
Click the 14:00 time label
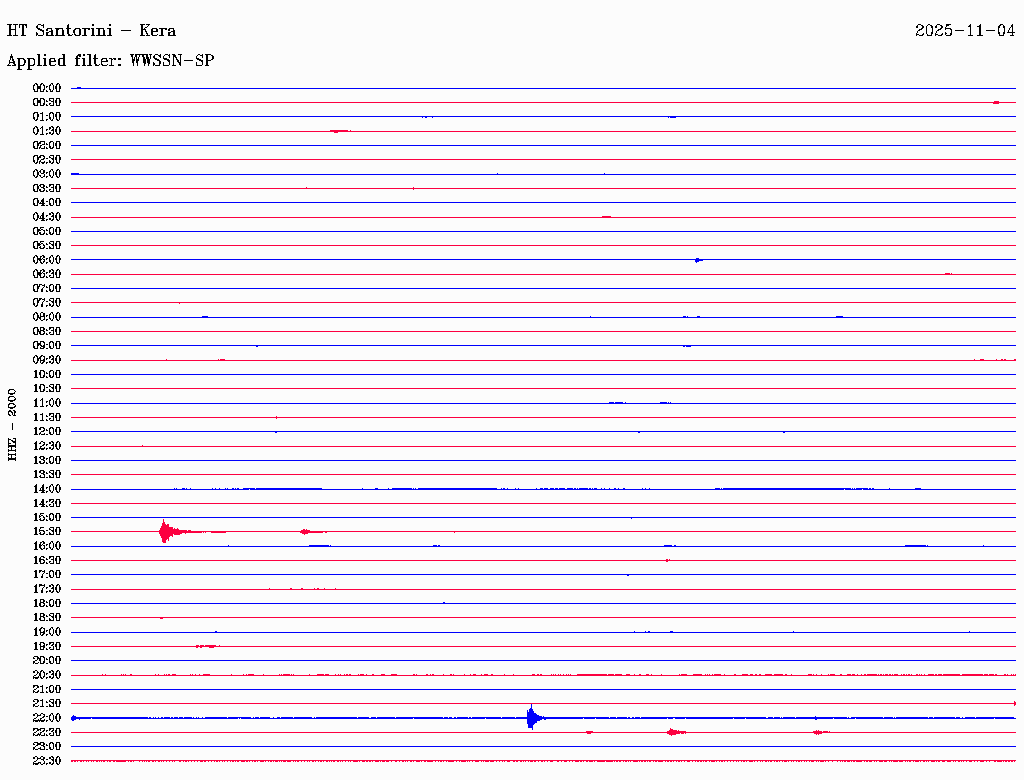pos(47,489)
